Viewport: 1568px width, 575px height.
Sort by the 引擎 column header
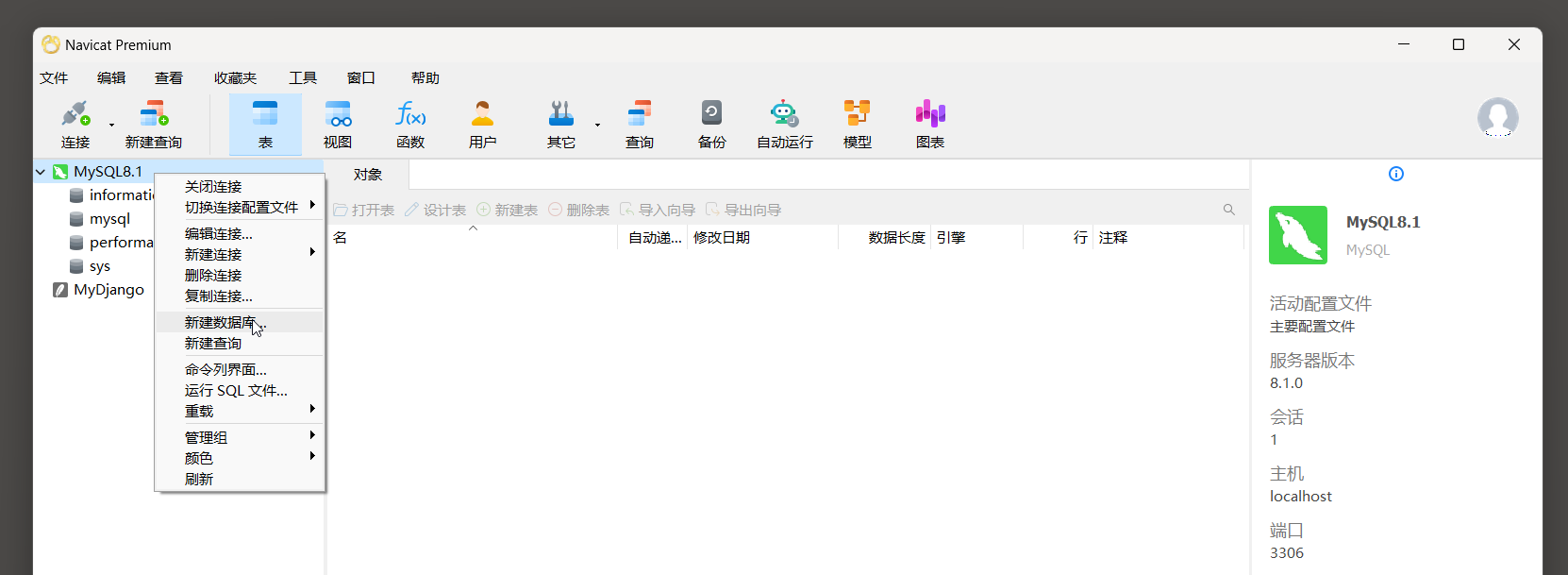coord(977,238)
